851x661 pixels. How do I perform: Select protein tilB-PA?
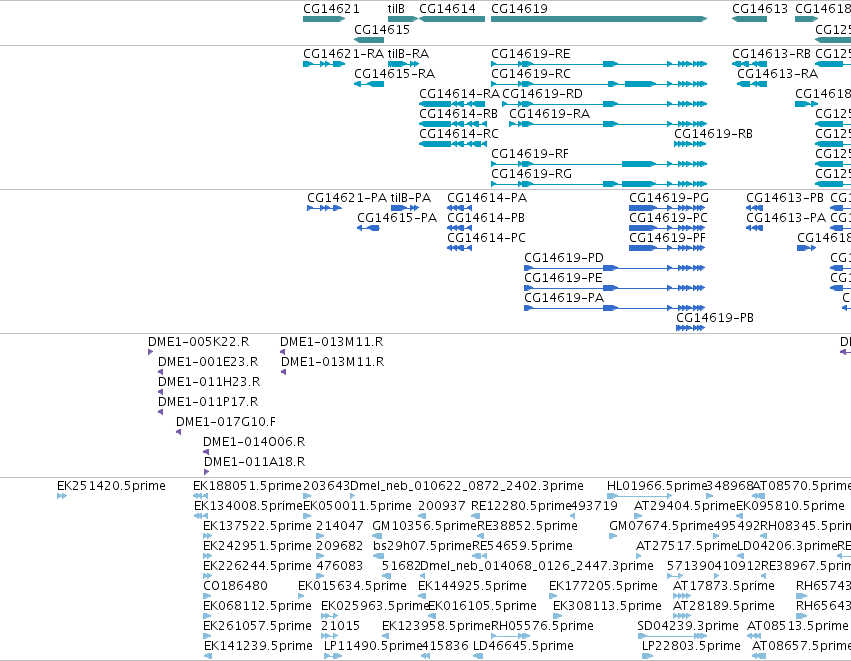(x=405, y=208)
